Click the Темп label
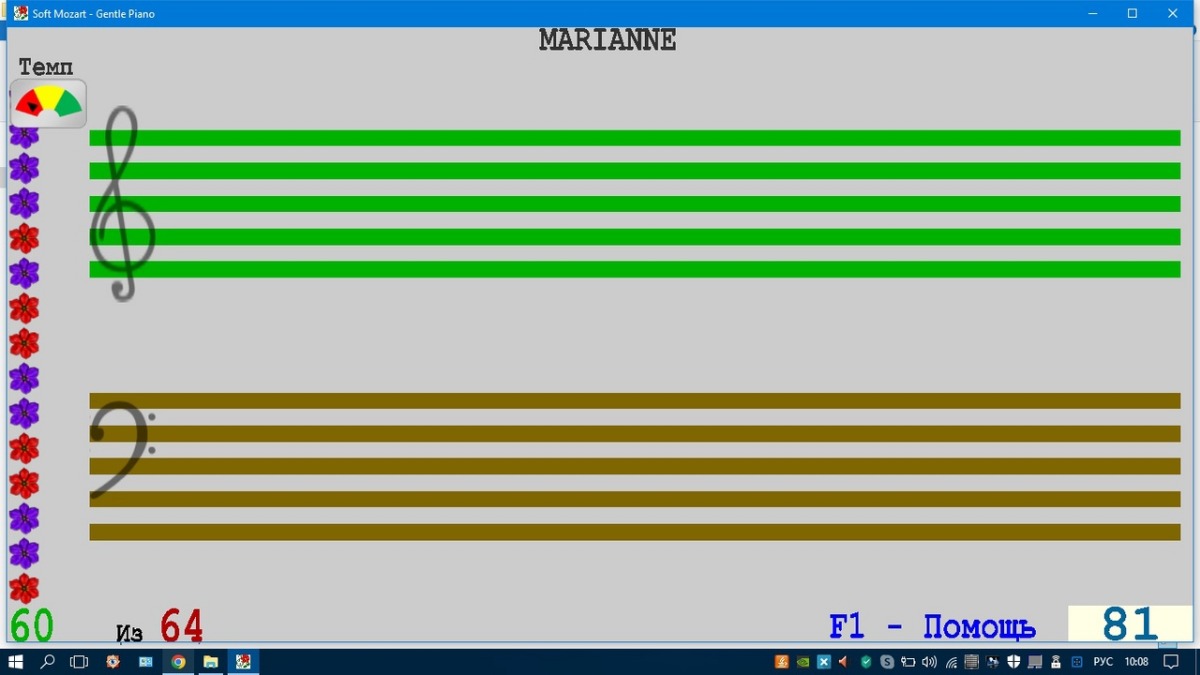Viewport: 1200px width, 675px height. click(x=46, y=67)
